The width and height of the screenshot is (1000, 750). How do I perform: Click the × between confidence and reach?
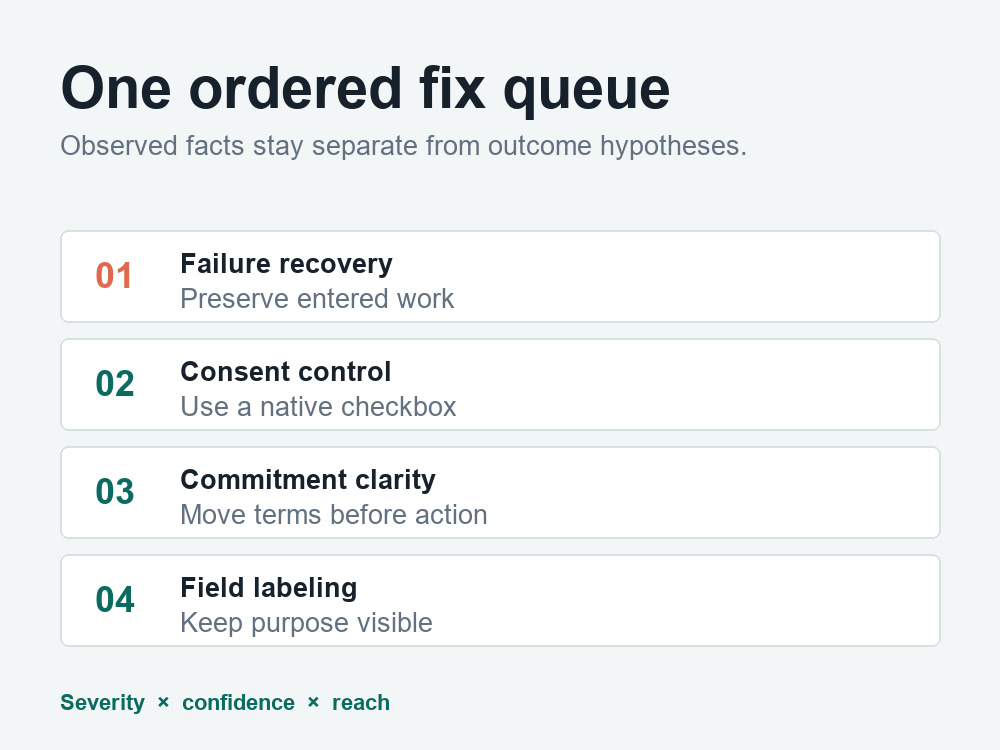click(x=313, y=702)
